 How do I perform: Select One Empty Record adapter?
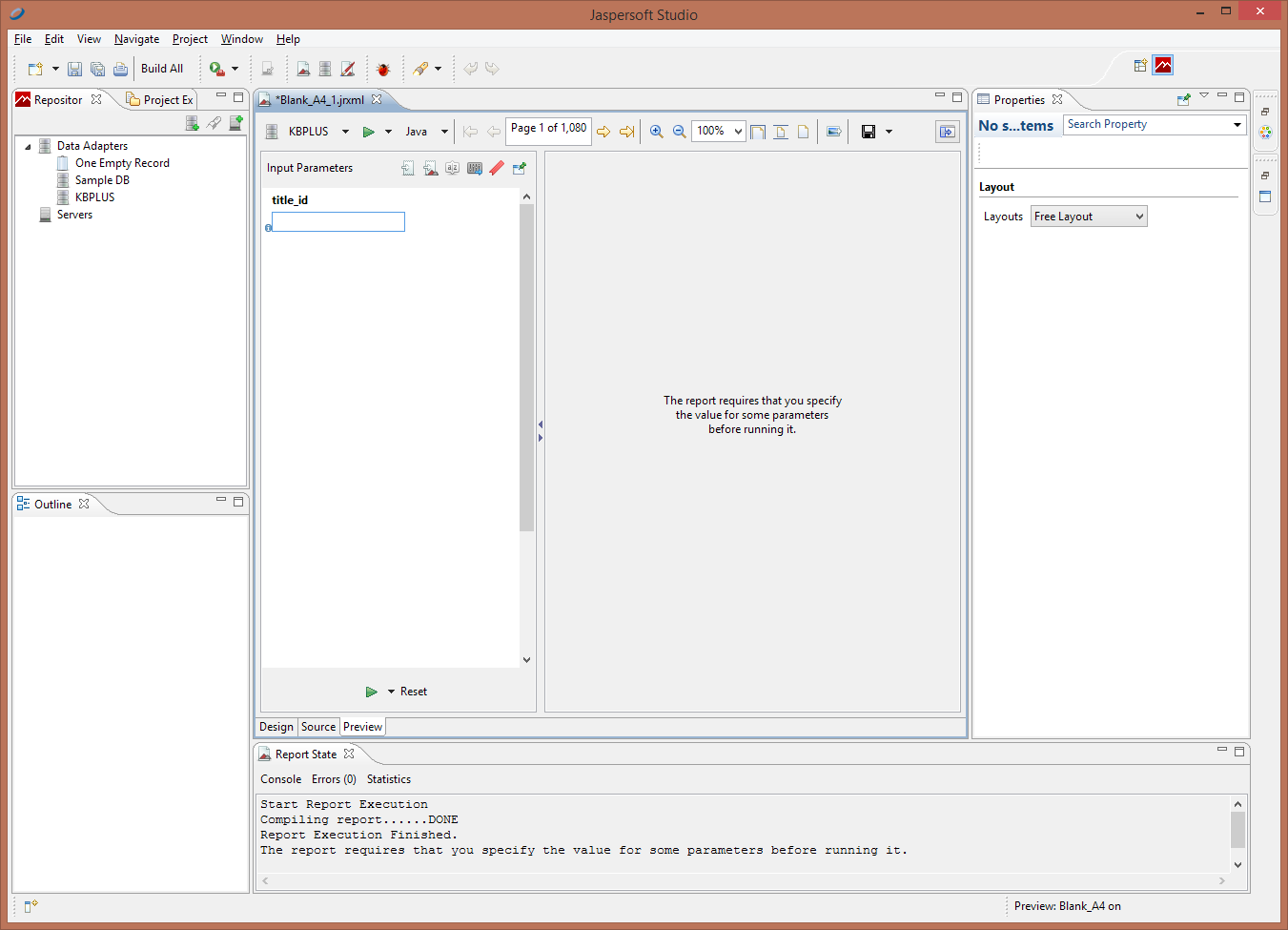122,163
